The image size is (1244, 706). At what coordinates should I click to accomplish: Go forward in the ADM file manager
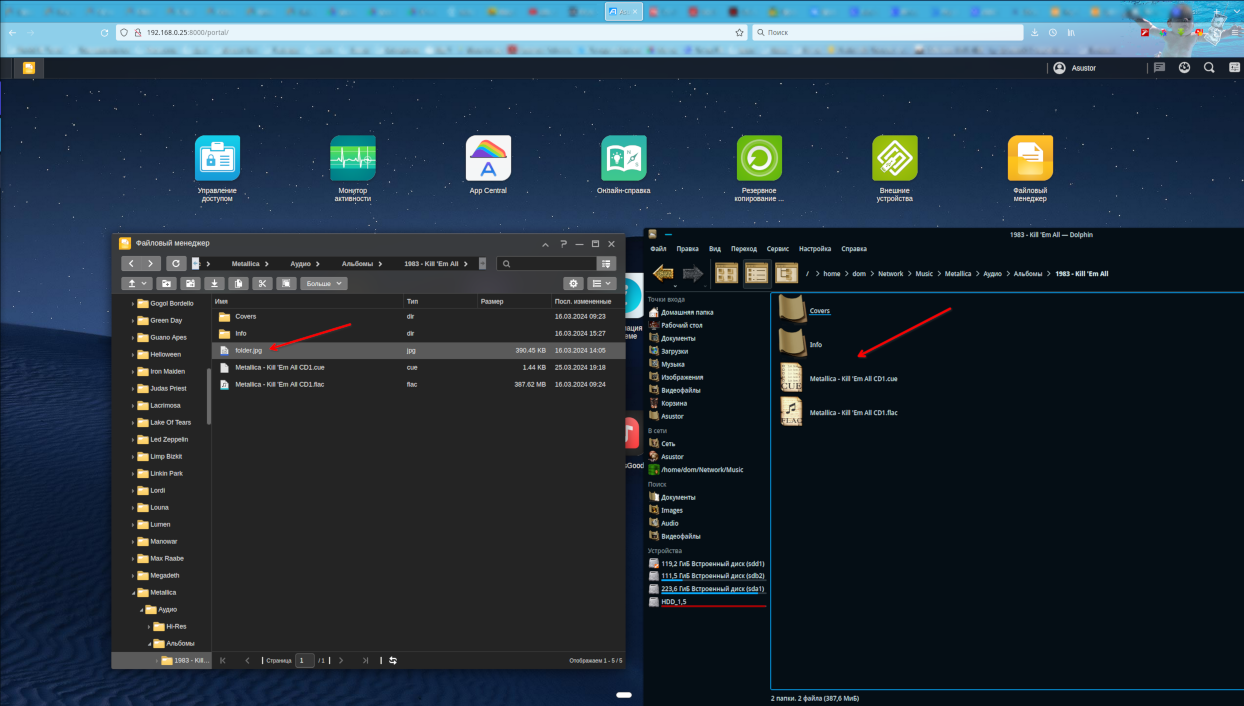point(151,263)
